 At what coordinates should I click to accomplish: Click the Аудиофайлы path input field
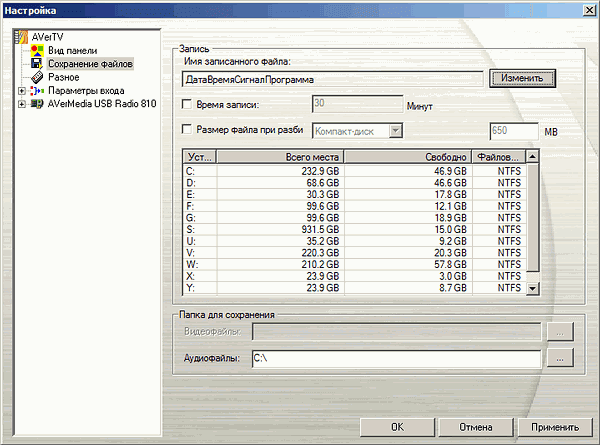click(x=397, y=359)
